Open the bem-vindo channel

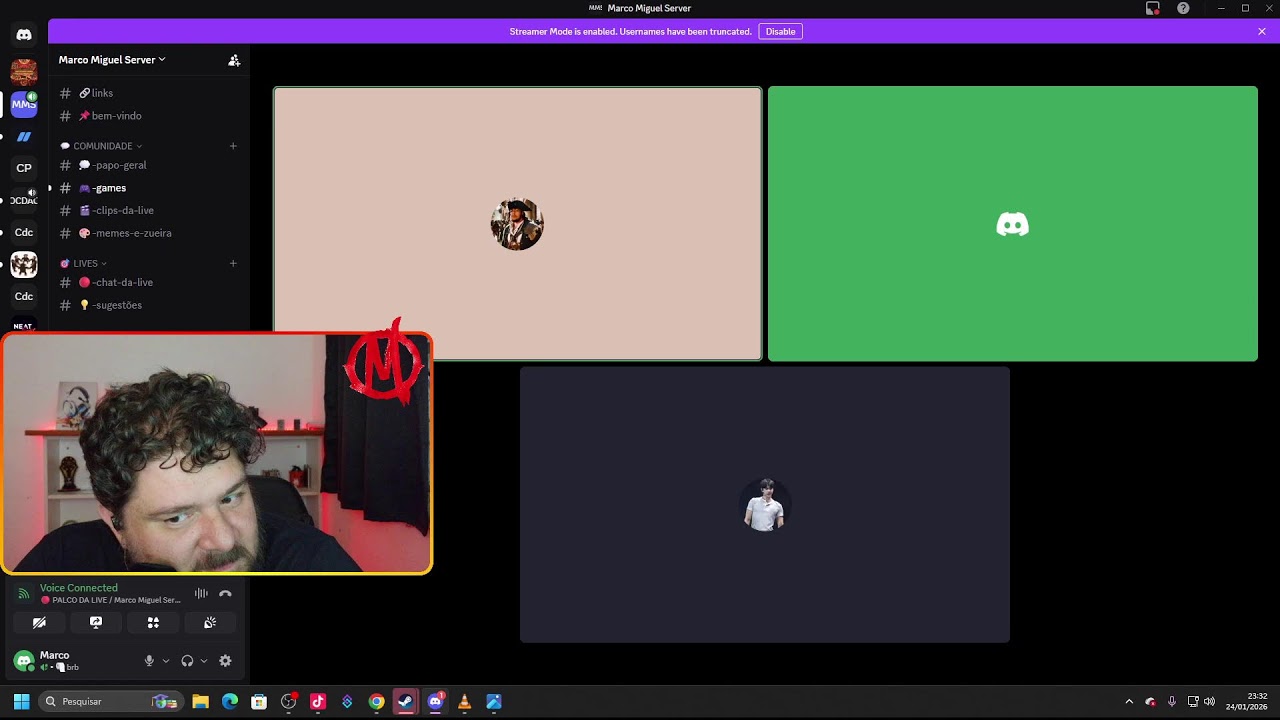(x=148, y=116)
